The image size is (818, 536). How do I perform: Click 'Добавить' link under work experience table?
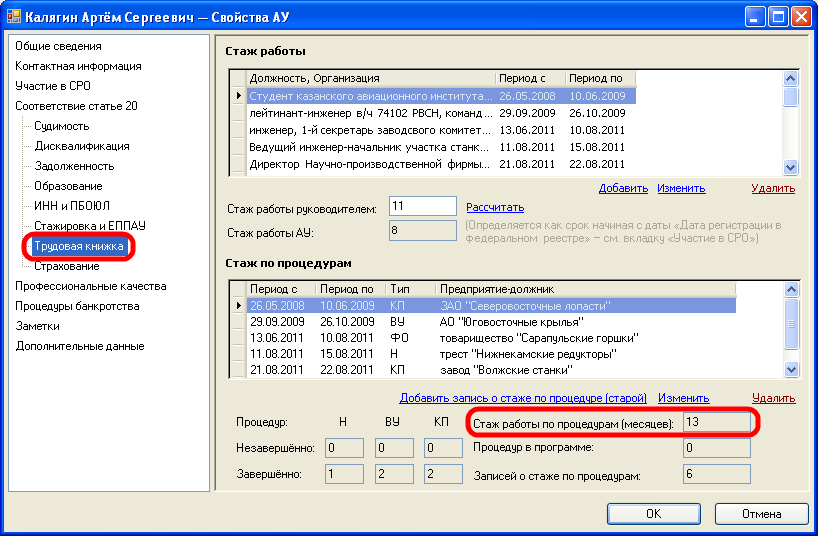coord(623,188)
